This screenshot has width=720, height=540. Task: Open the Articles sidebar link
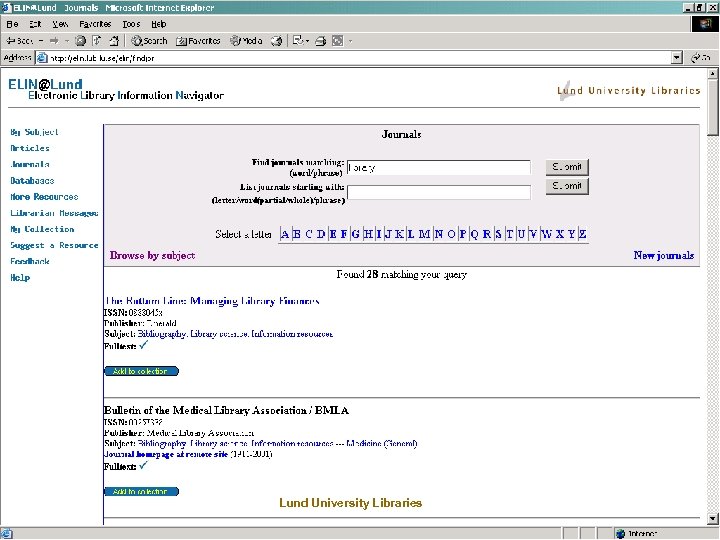coord(30,148)
